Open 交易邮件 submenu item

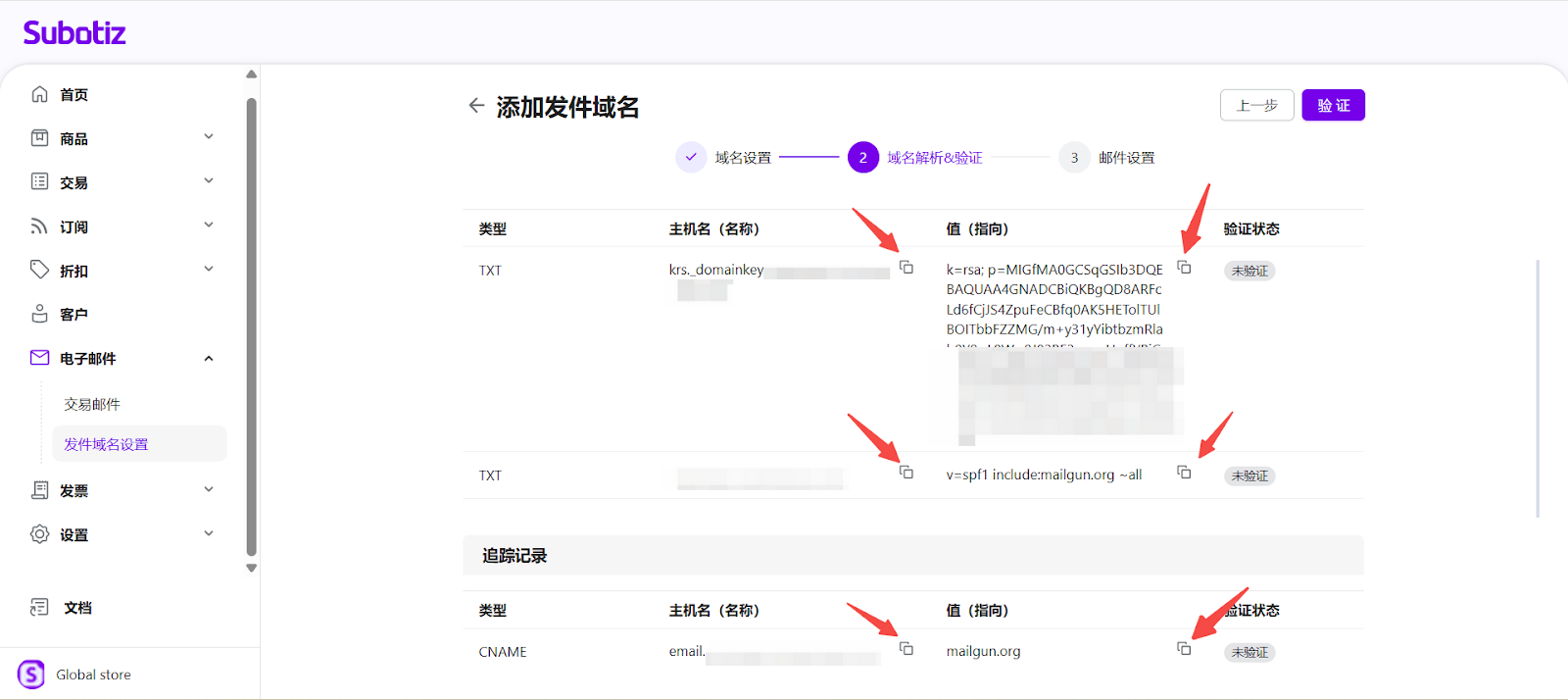pos(92,405)
